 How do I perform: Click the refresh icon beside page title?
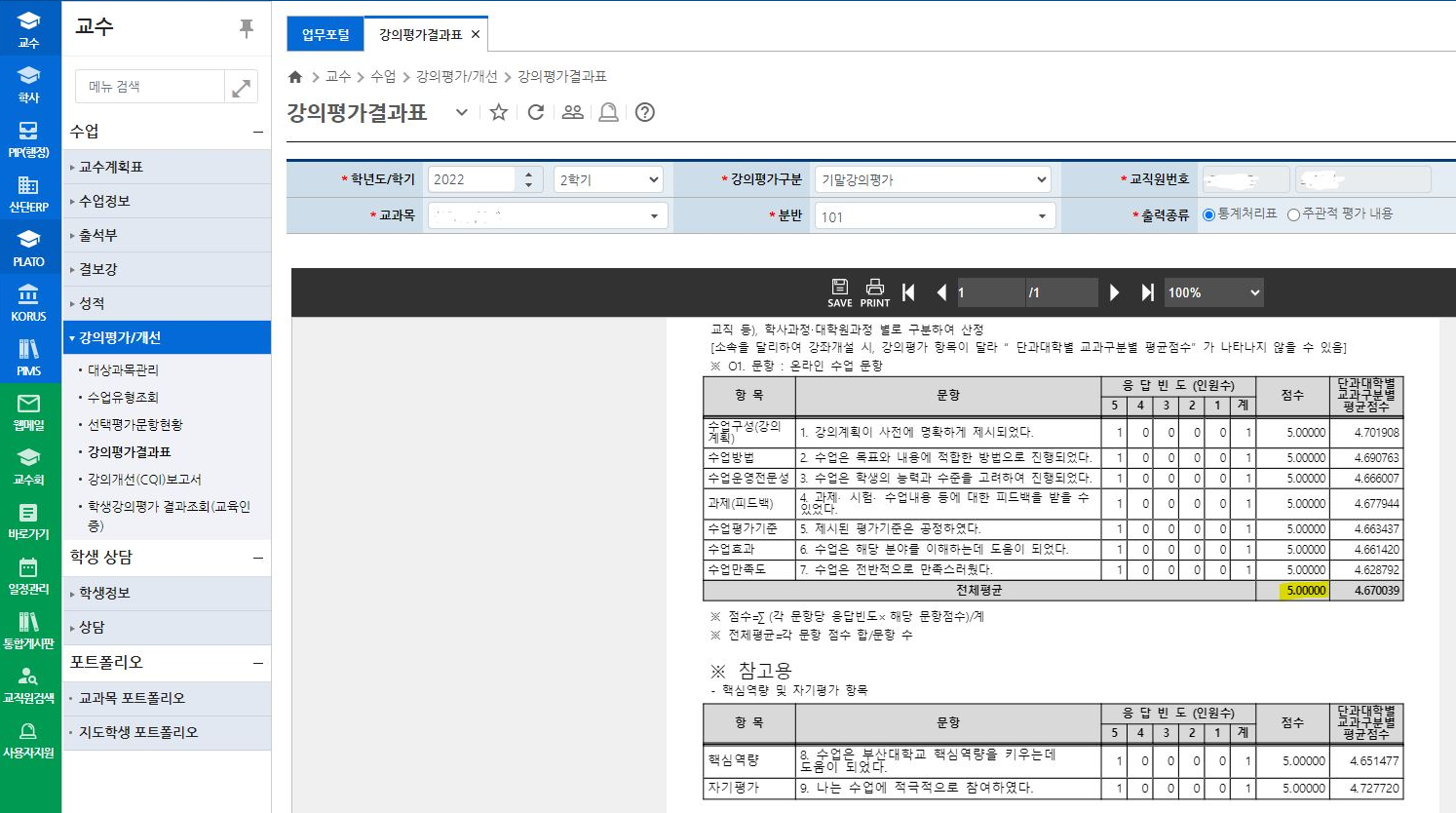(535, 112)
